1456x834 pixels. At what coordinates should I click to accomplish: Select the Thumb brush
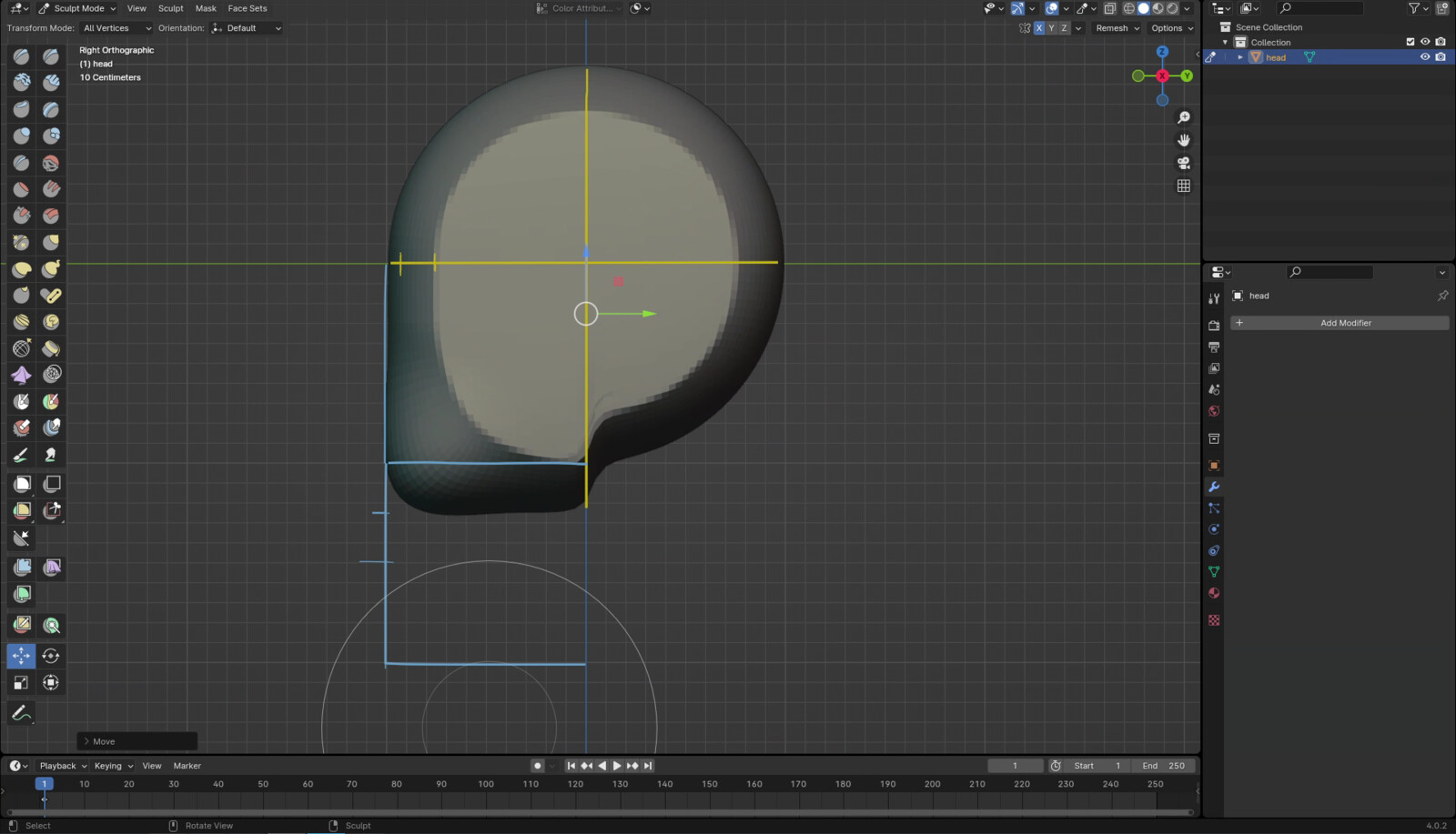(21, 296)
